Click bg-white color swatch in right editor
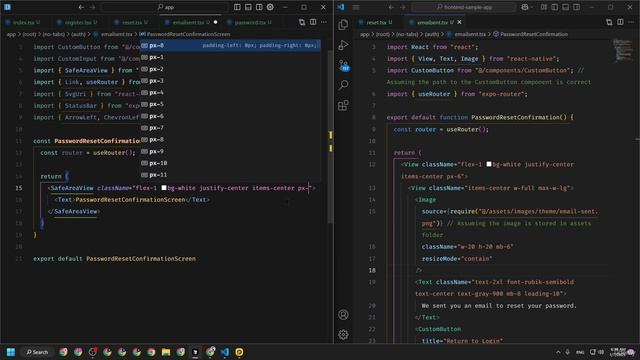The width and height of the screenshot is (640, 360). 489,164
